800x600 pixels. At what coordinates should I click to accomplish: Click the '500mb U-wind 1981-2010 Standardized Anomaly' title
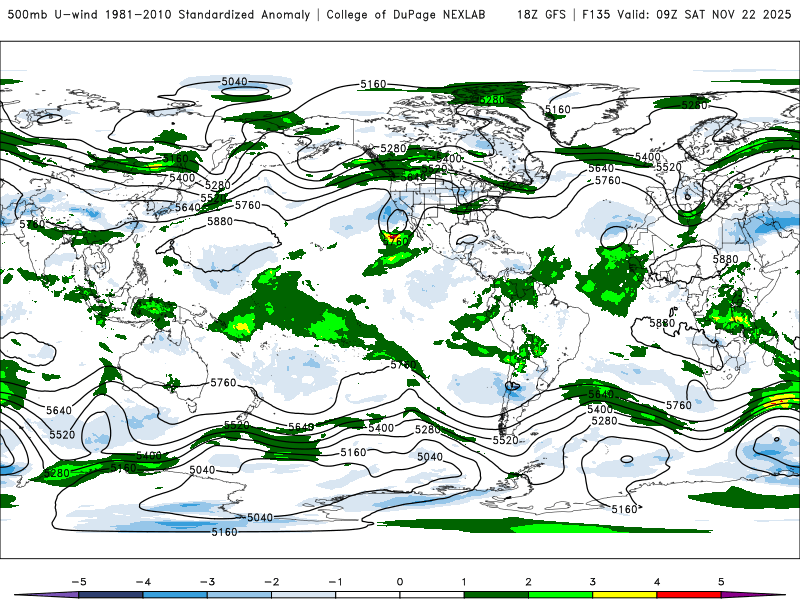(159, 14)
